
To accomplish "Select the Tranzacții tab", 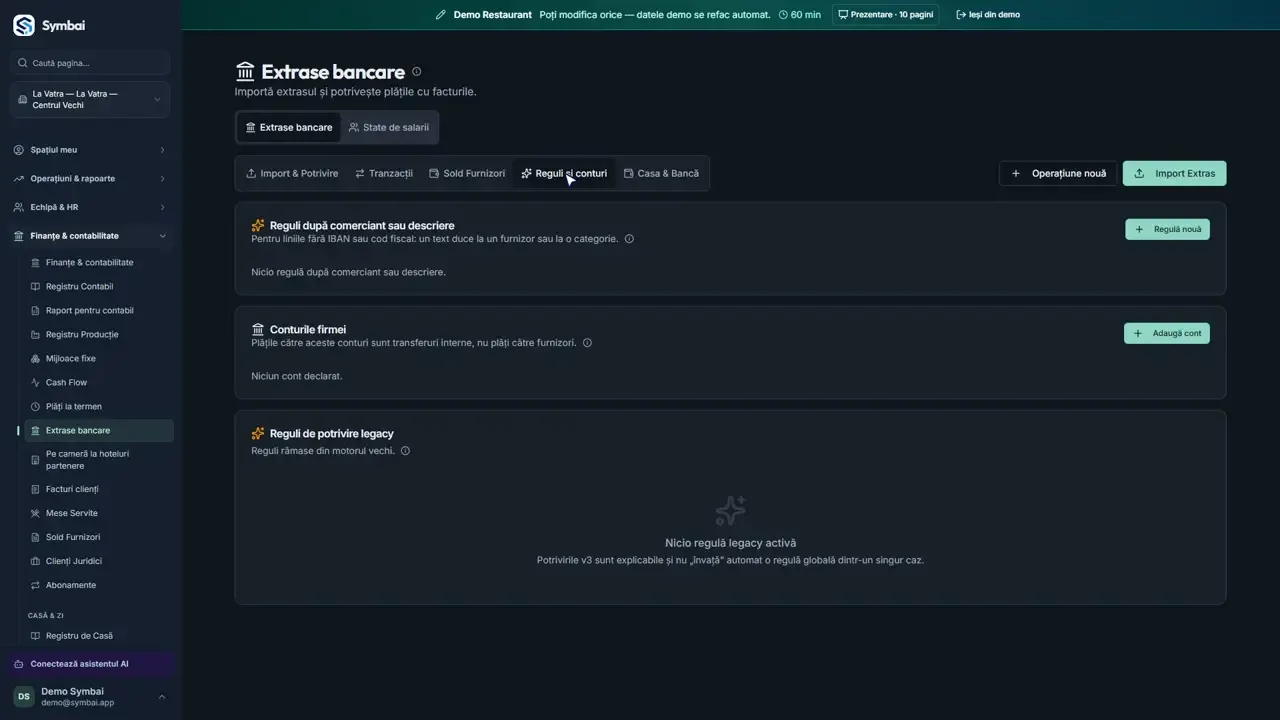I will point(384,173).
